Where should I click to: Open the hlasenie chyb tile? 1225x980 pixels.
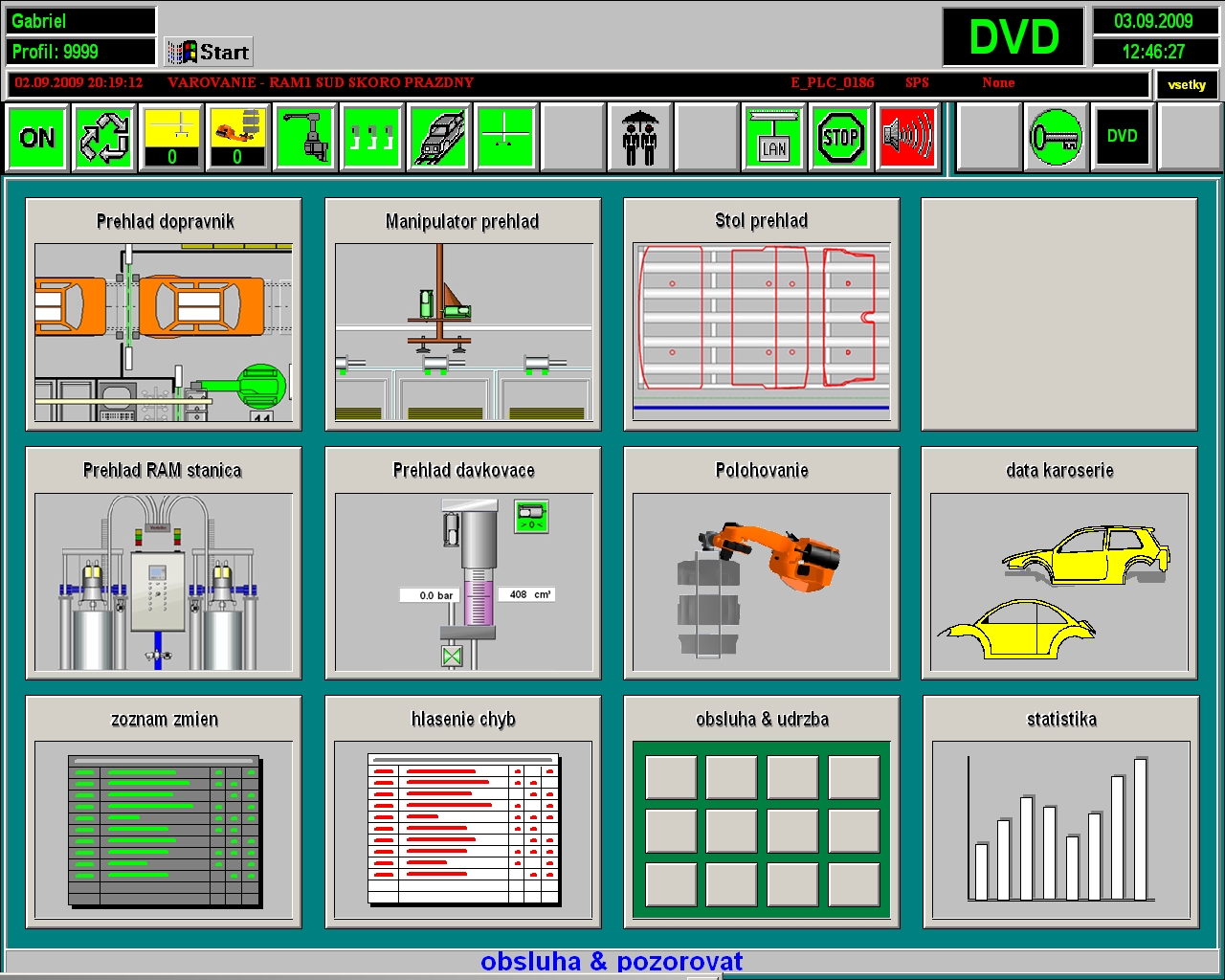coord(463,812)
